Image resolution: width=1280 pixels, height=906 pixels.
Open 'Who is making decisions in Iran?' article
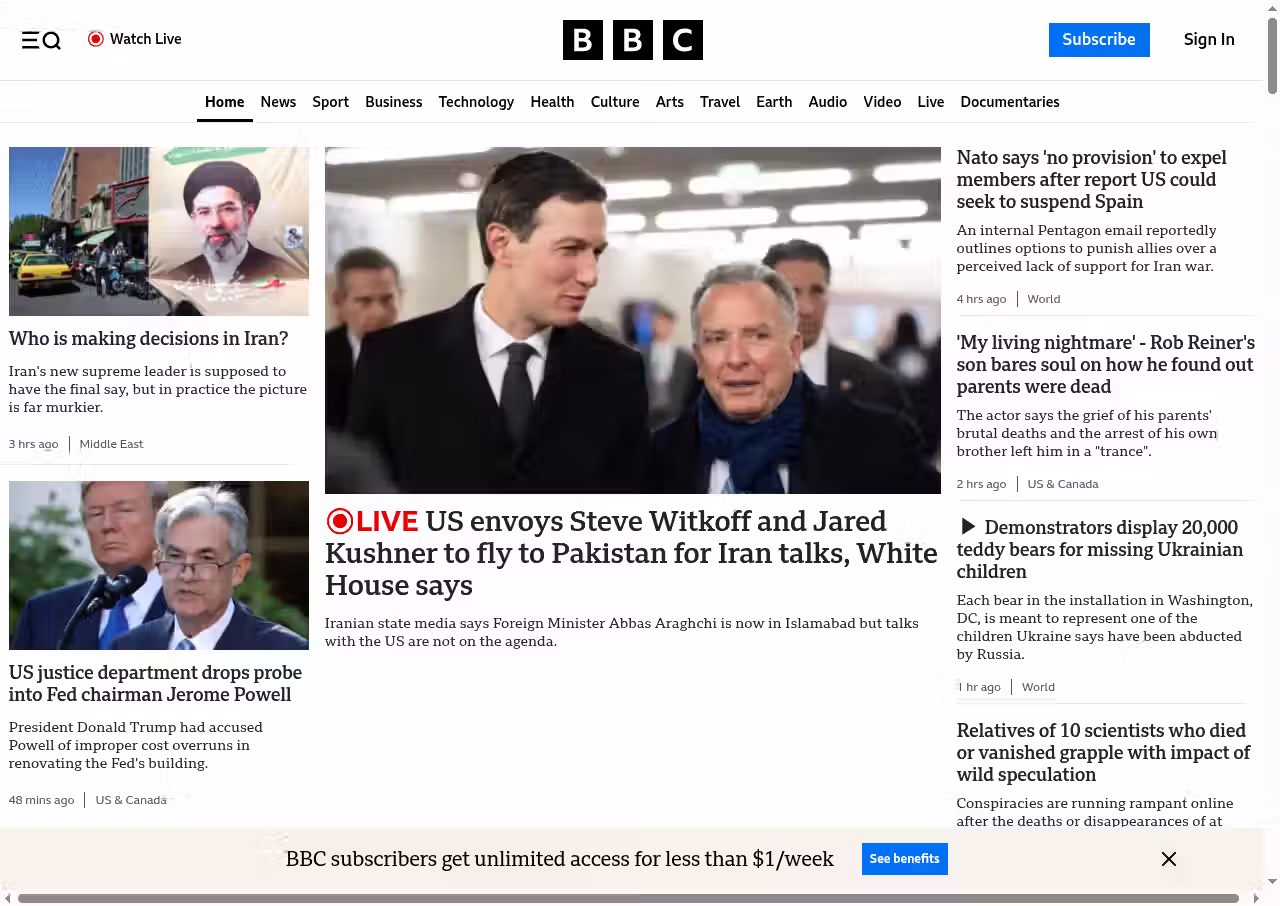tap(148, 339)
